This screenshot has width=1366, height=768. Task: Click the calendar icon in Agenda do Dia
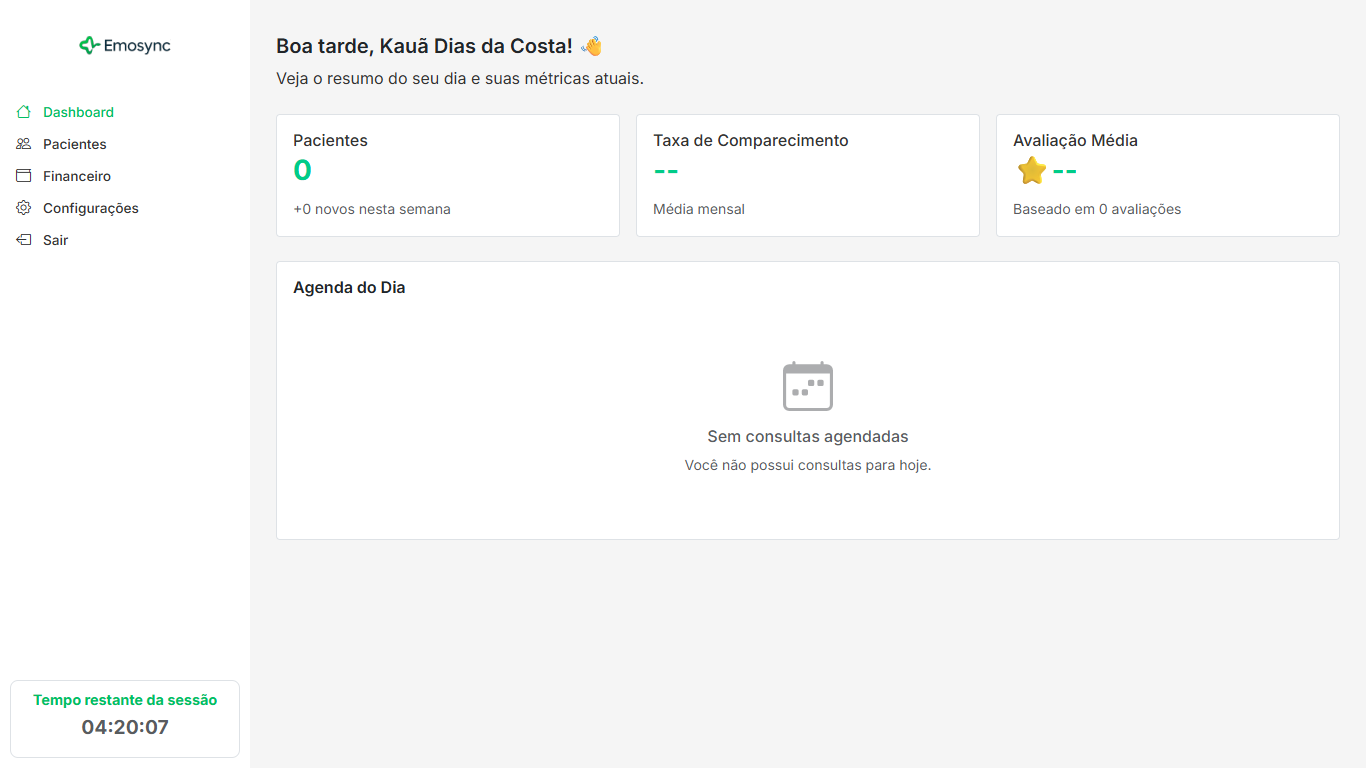[x=808, y=386]
